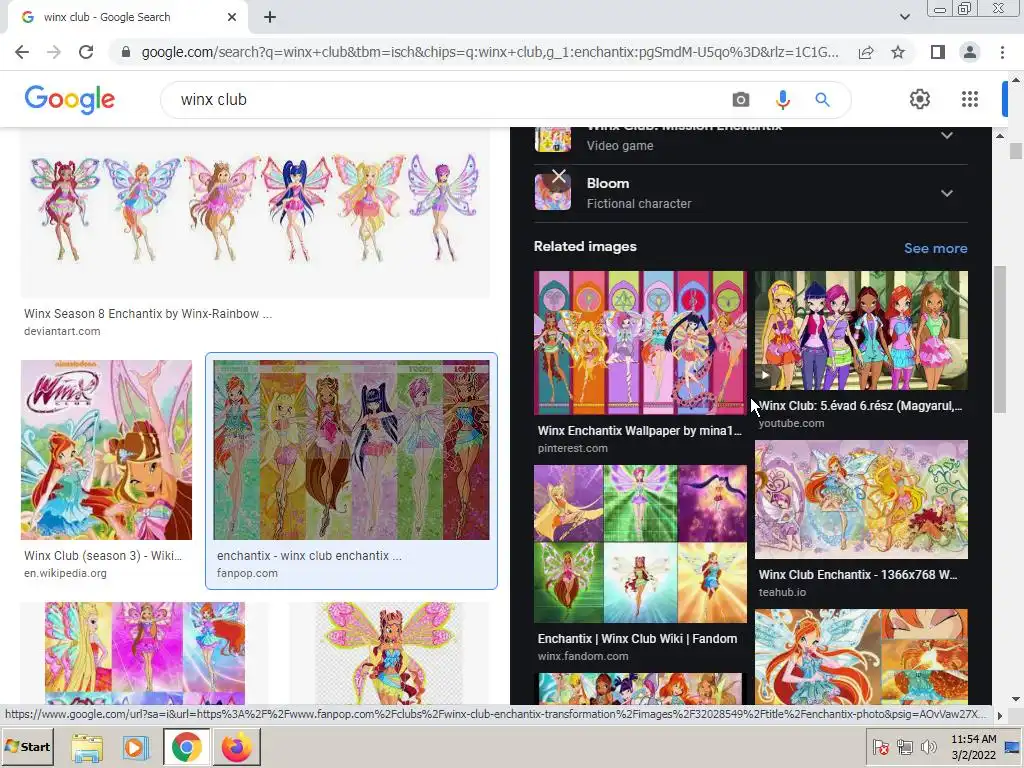Open the Bloom close-up related image
The image size is (1024, 768).
click(861, 656)
